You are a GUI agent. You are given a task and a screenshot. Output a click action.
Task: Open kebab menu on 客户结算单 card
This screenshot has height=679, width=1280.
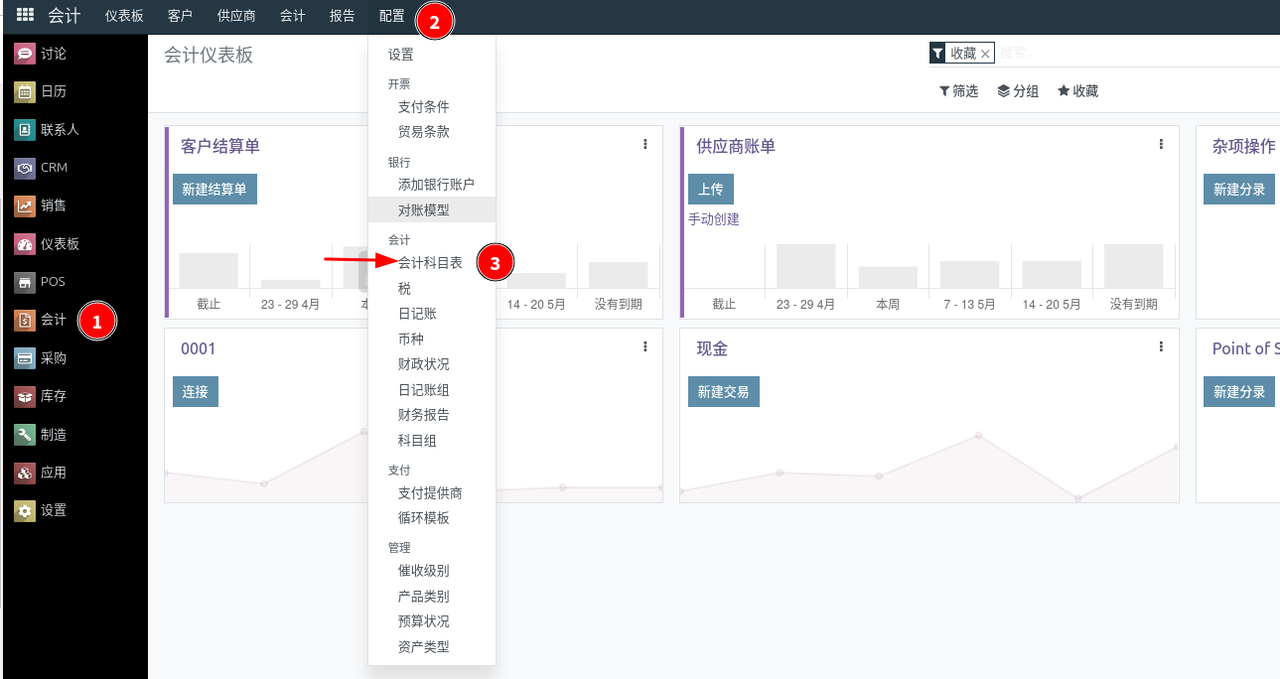pos(645,144)
